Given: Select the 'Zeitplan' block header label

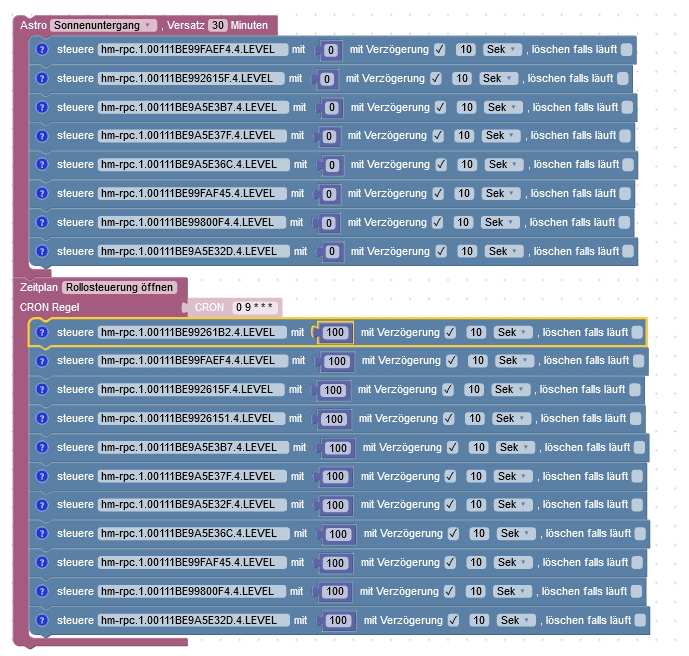Looking at the screenshot, I should tap(39, 287).
